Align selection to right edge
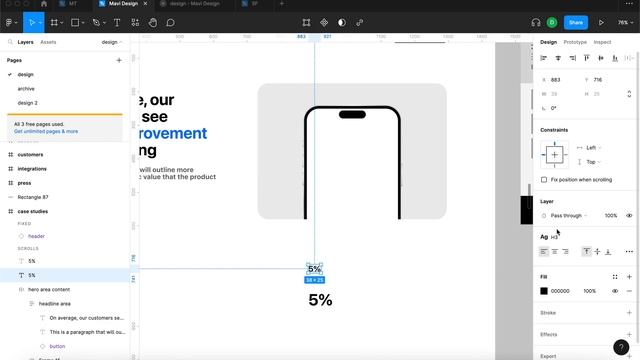 (572, 58)
